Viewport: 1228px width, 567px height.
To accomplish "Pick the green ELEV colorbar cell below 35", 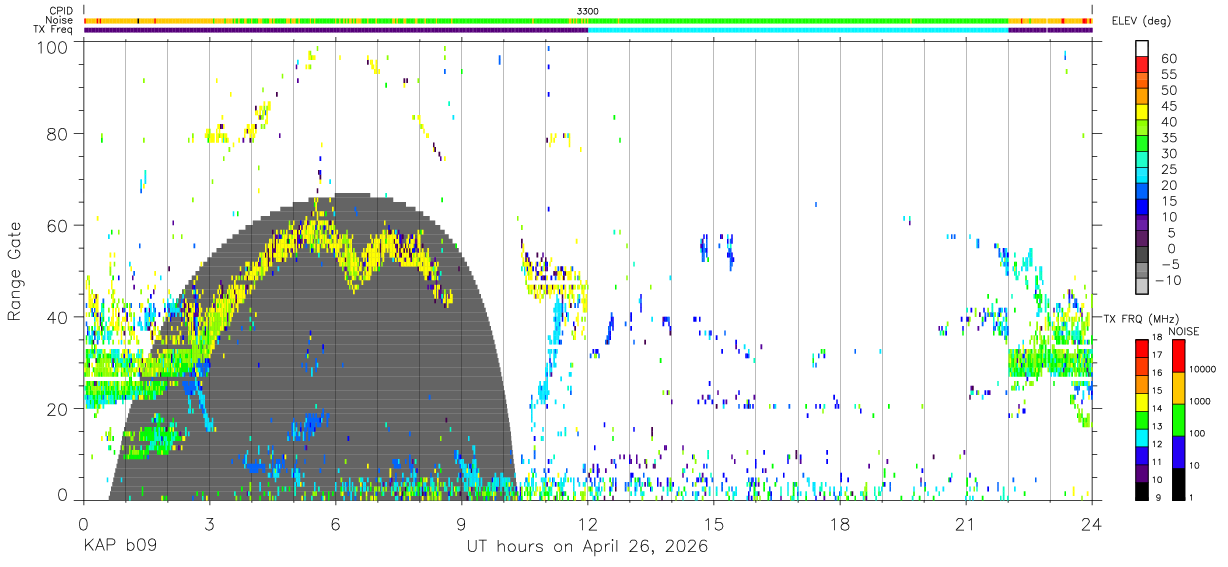I will pos(1142,143).
